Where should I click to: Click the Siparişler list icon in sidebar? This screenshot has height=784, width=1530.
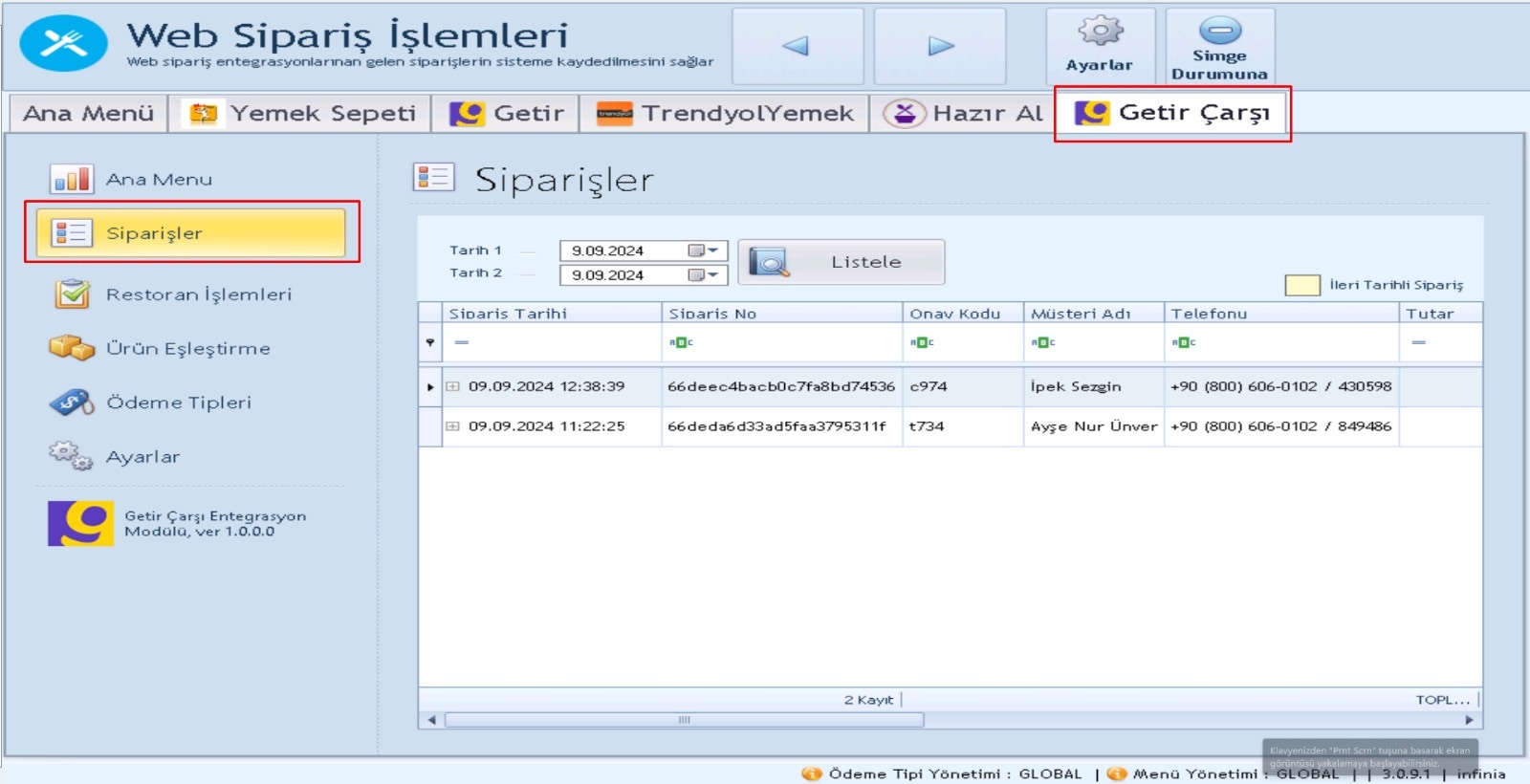[x=71, y=232]
